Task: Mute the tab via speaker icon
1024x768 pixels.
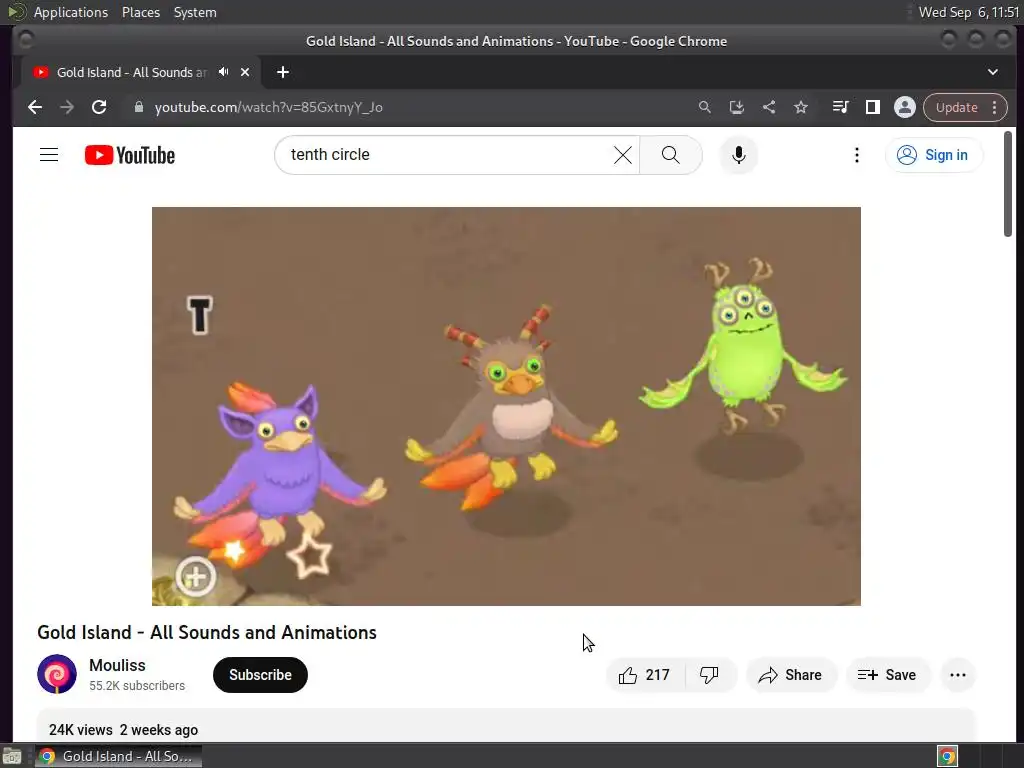Action: click(x=224, y=72)
